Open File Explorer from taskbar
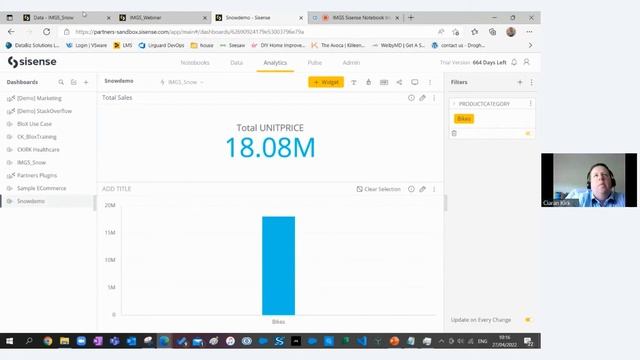The height and width of the screenshot is (360, 640). (x=64, y=341)
